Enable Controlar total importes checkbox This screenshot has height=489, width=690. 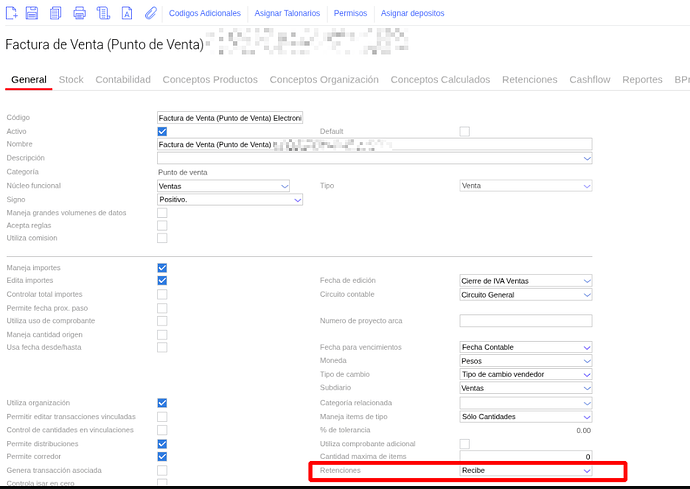tap(162, 294)
